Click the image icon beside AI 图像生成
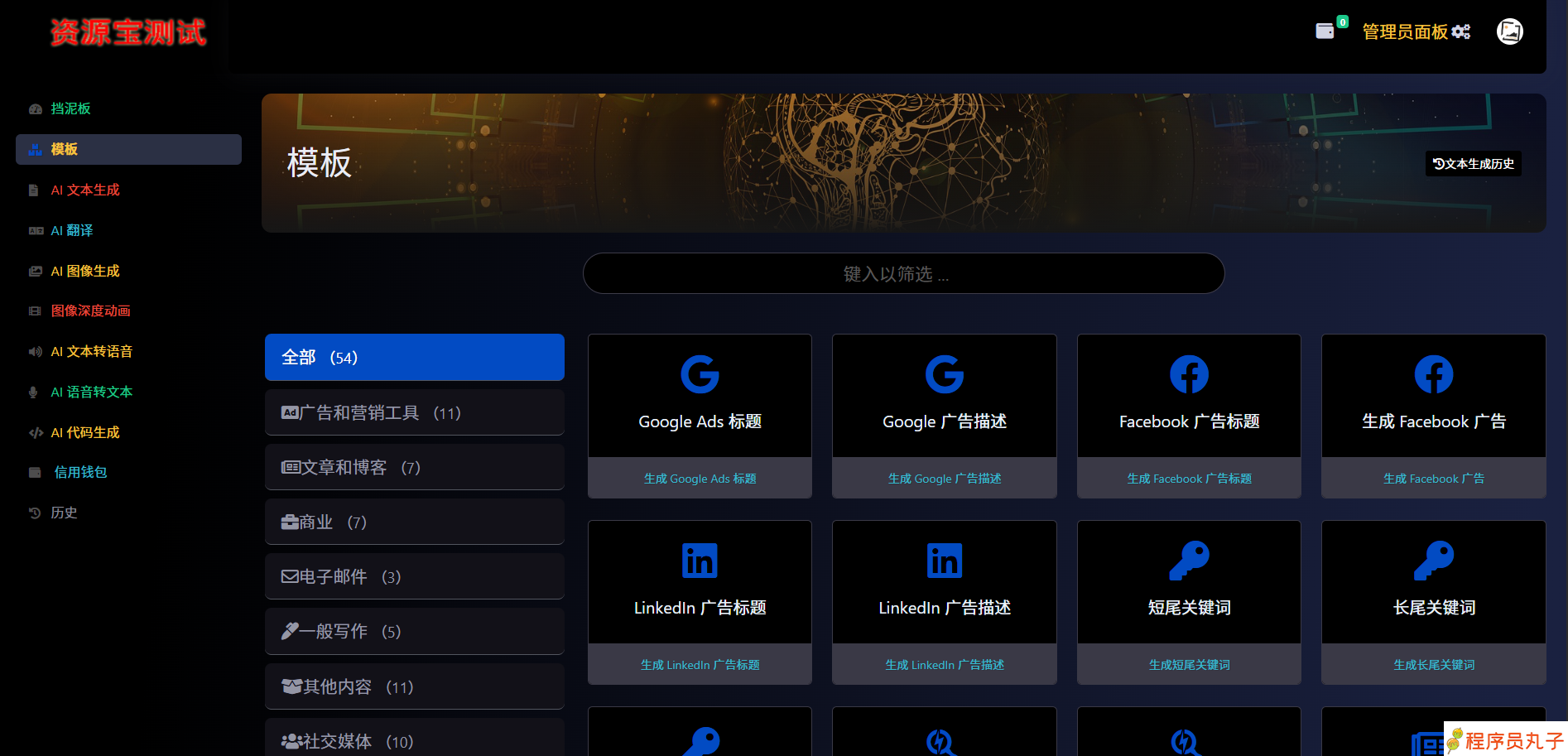The height and width of the screenshot is (756, 1568). (x=35, y=271)
